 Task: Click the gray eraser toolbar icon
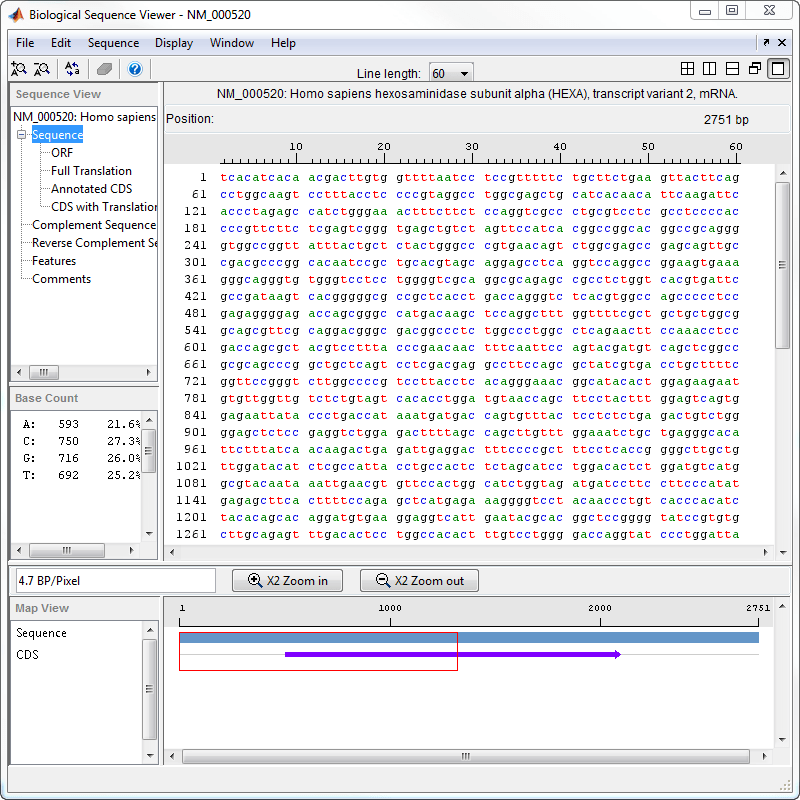pyautogui.click(x=104, y=69)
